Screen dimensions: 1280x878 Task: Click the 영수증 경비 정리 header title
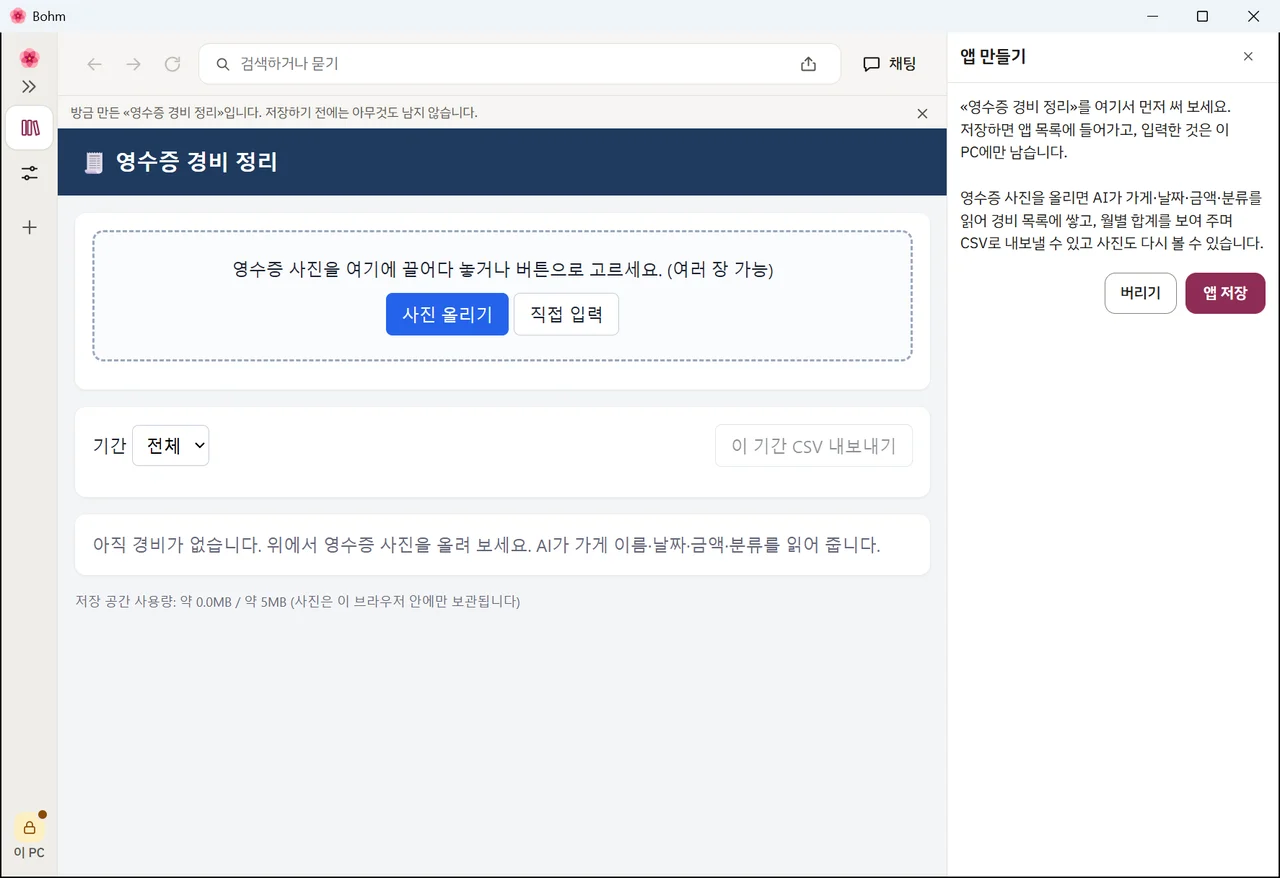coord(196,162)
